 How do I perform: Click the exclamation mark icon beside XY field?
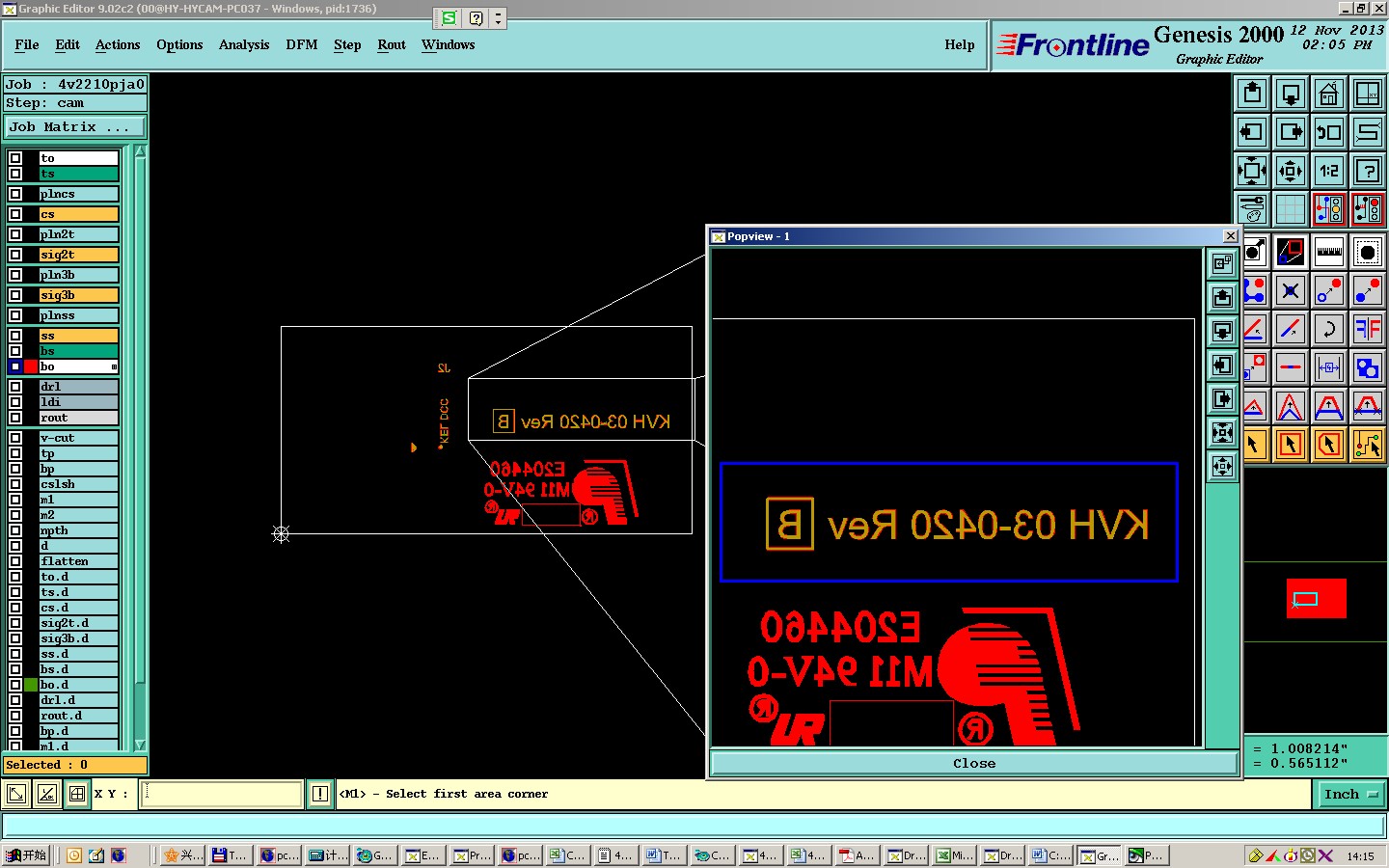point(320,794)
